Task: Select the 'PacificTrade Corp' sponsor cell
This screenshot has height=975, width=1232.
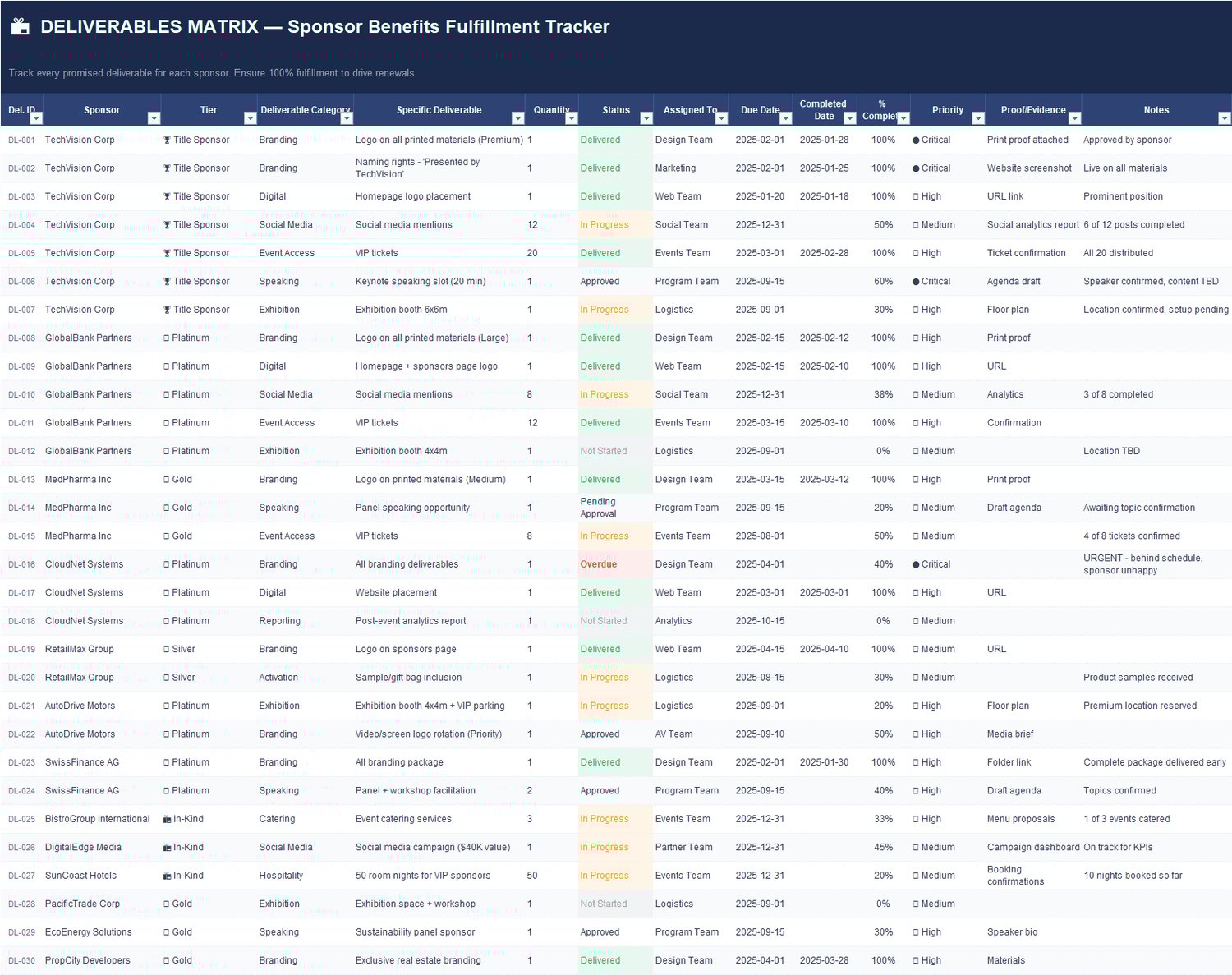Action: point(102,904)
